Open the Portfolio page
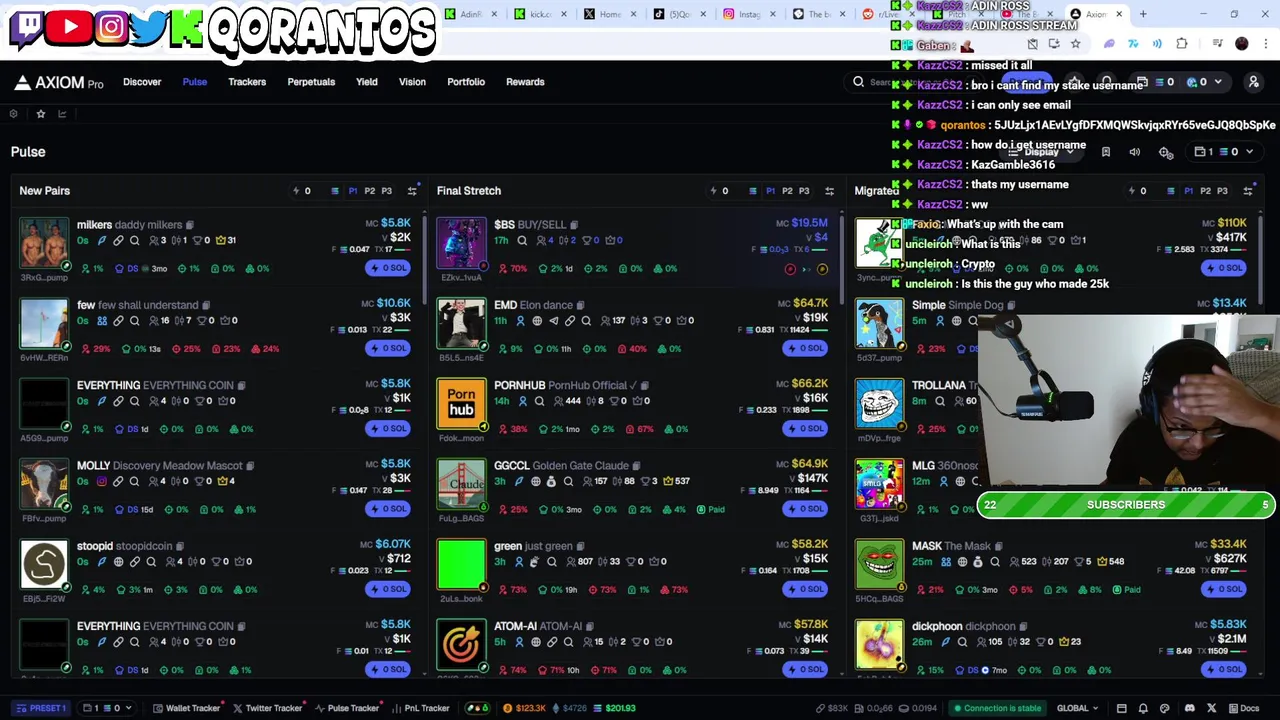 pos(466,82)
